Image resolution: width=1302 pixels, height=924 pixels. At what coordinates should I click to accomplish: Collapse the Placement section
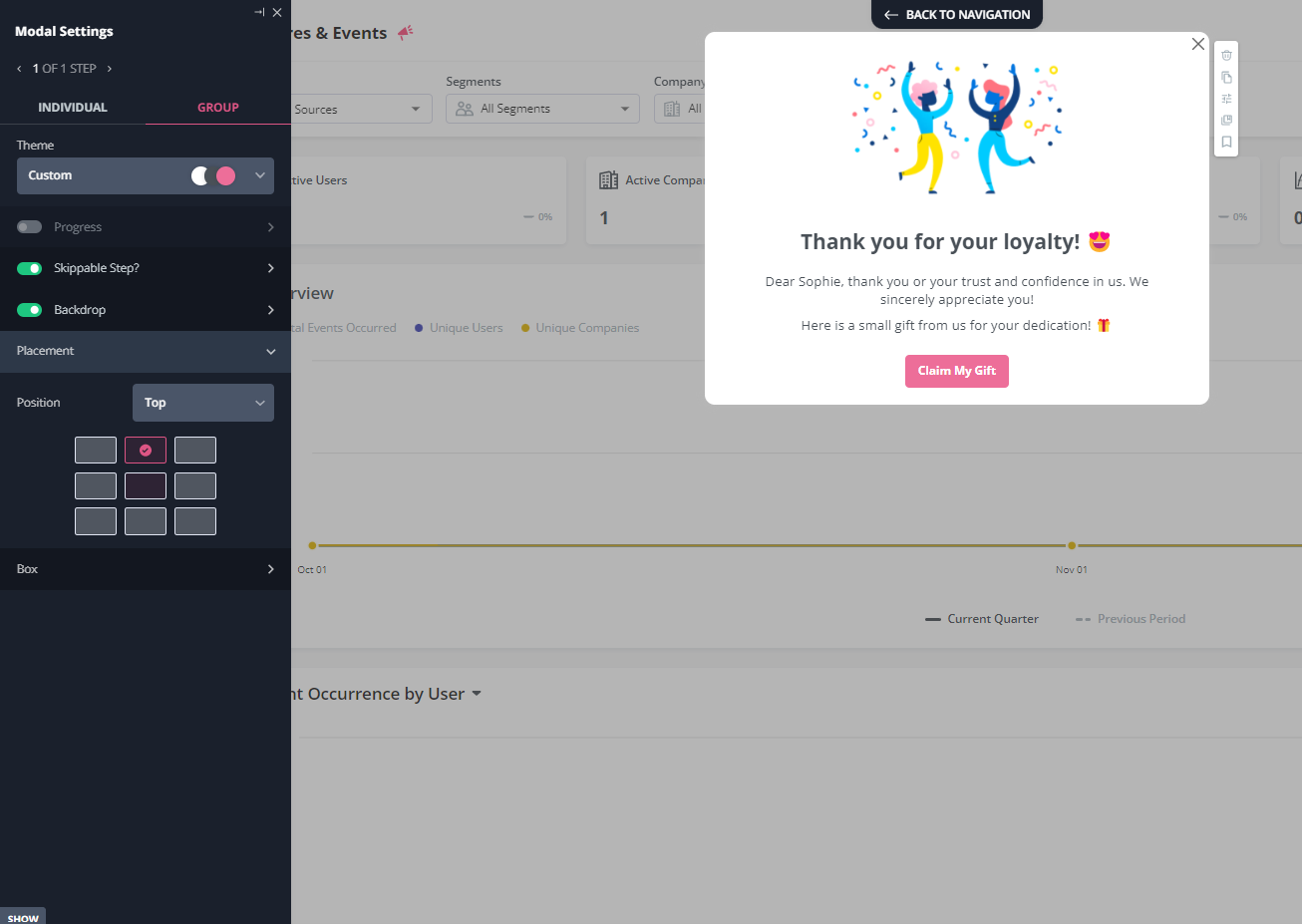click(146, 351)
